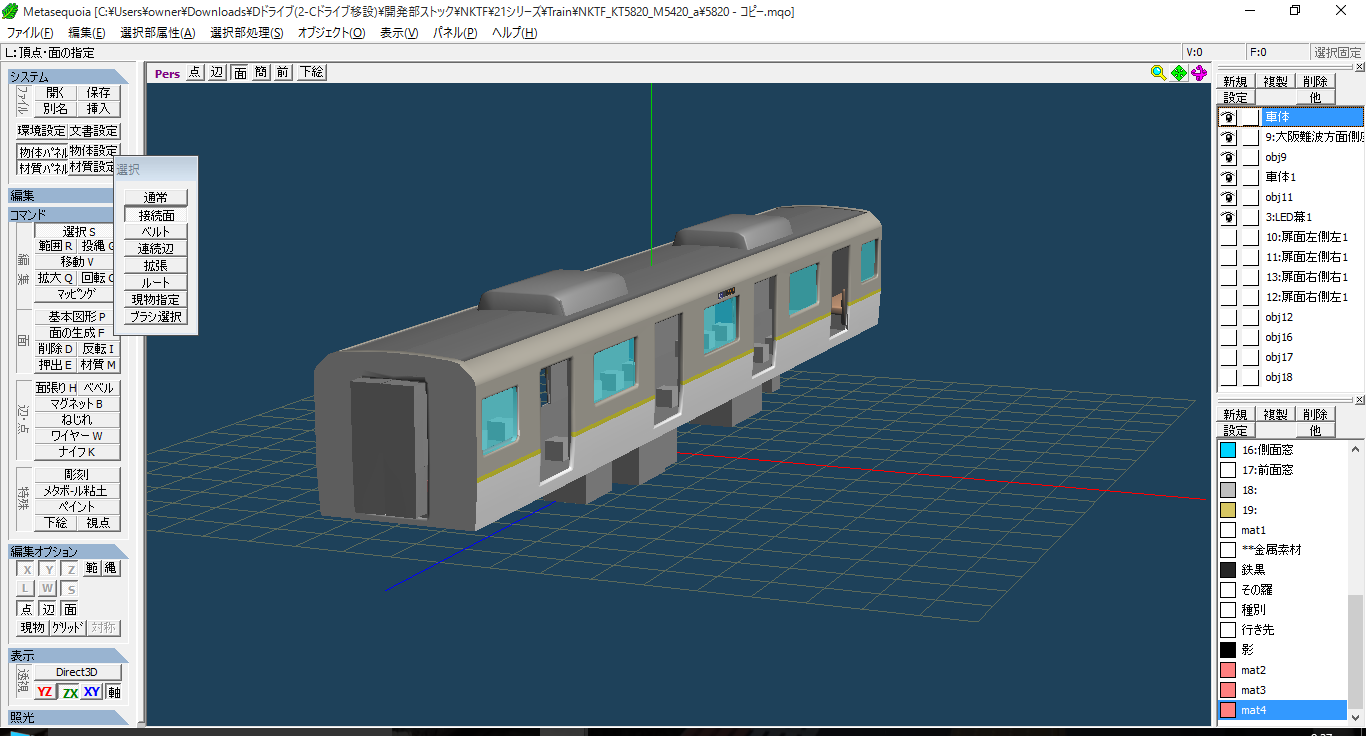Collapse the 編集オプション panel header
Image resolution: width=1366 pixels, height=736 pixels.
pyautogui.click(x=68, y=552)
